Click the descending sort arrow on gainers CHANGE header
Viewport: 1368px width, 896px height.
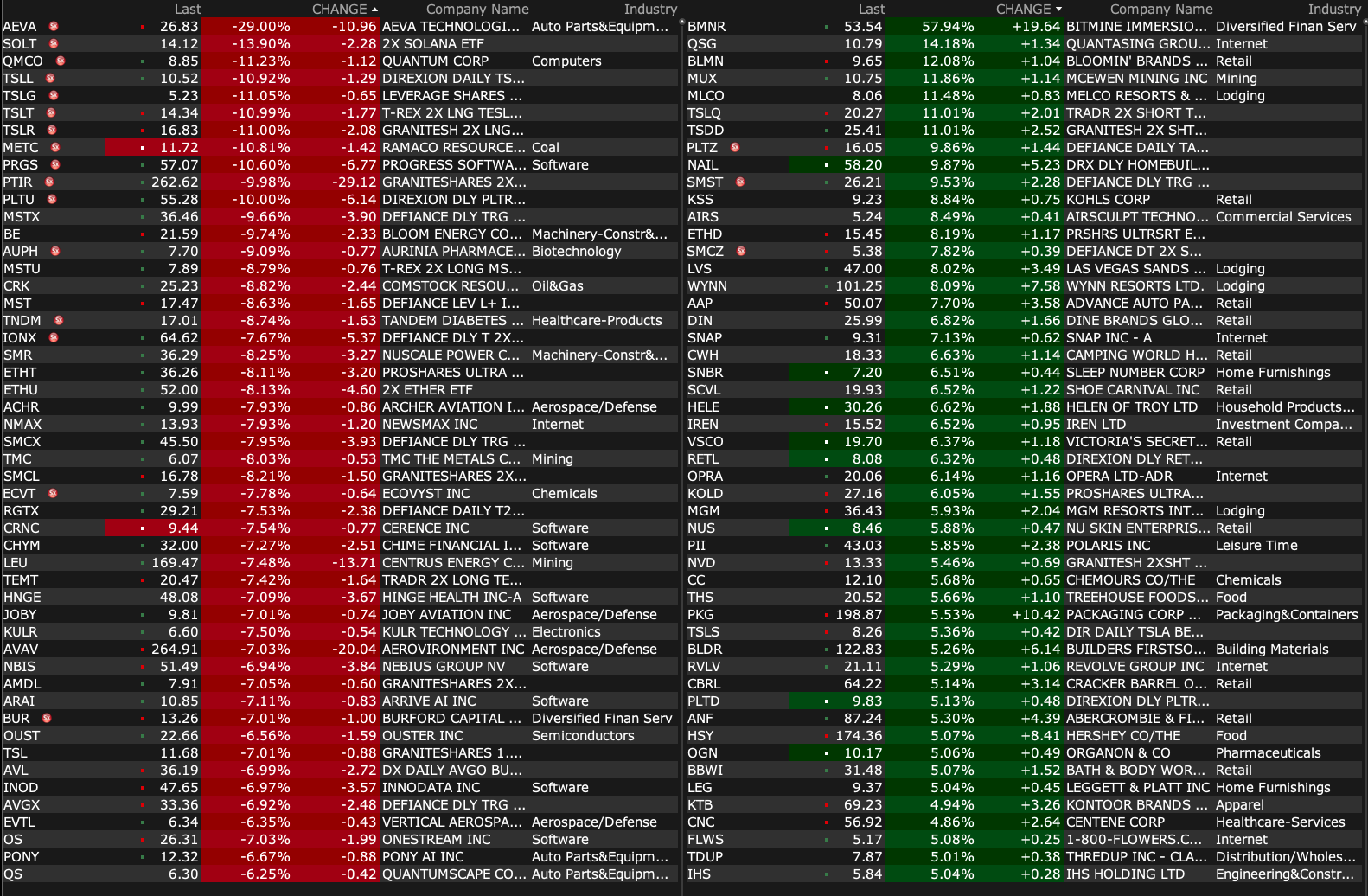[x=1058, y=10]
